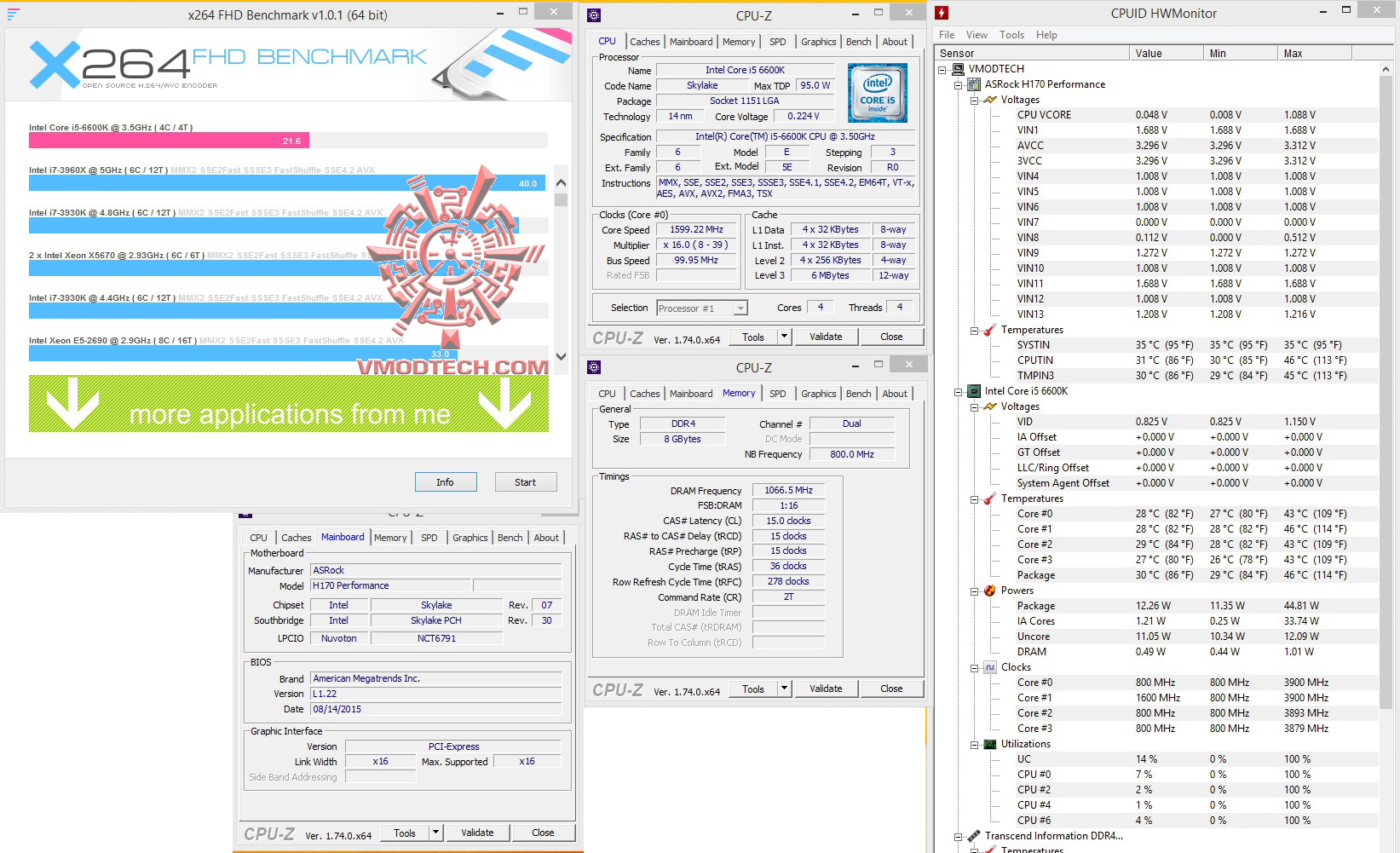Click the x264 results list scrollbar thumb
Screen dimensions: 1400x853
coord(561,199)
